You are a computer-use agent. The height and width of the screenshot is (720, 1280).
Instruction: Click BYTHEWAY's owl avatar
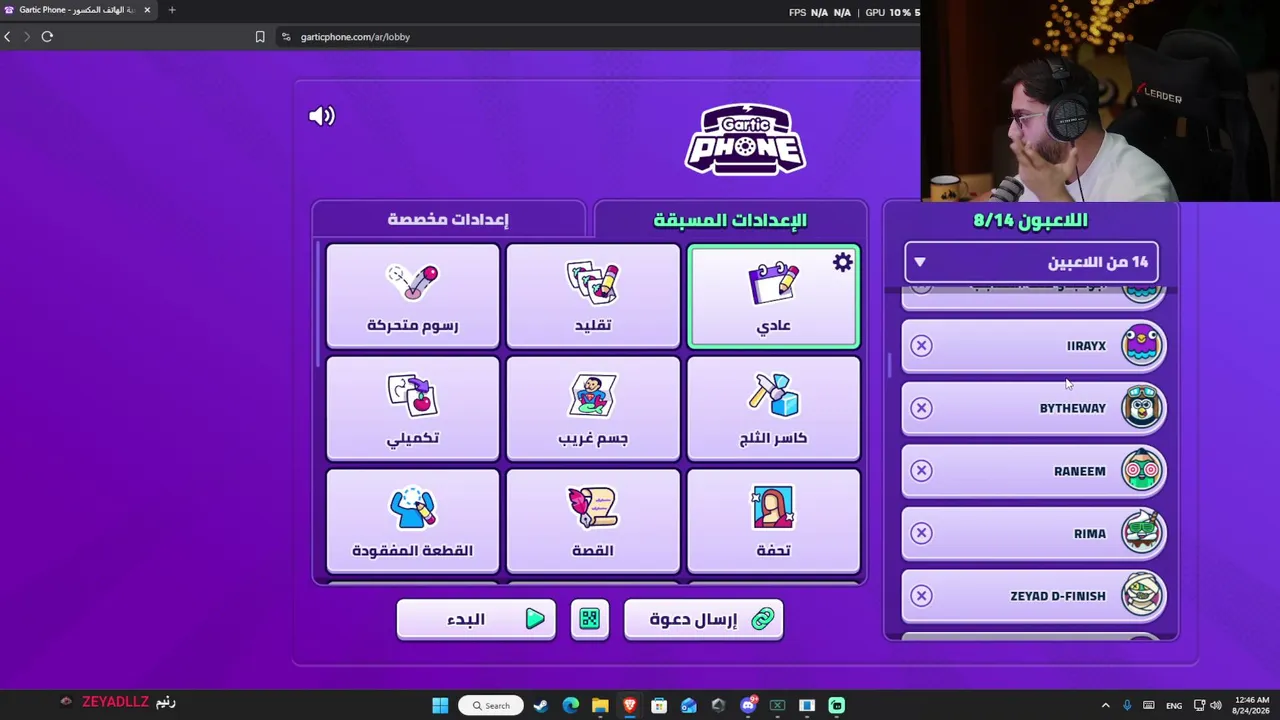[1142, 408]
